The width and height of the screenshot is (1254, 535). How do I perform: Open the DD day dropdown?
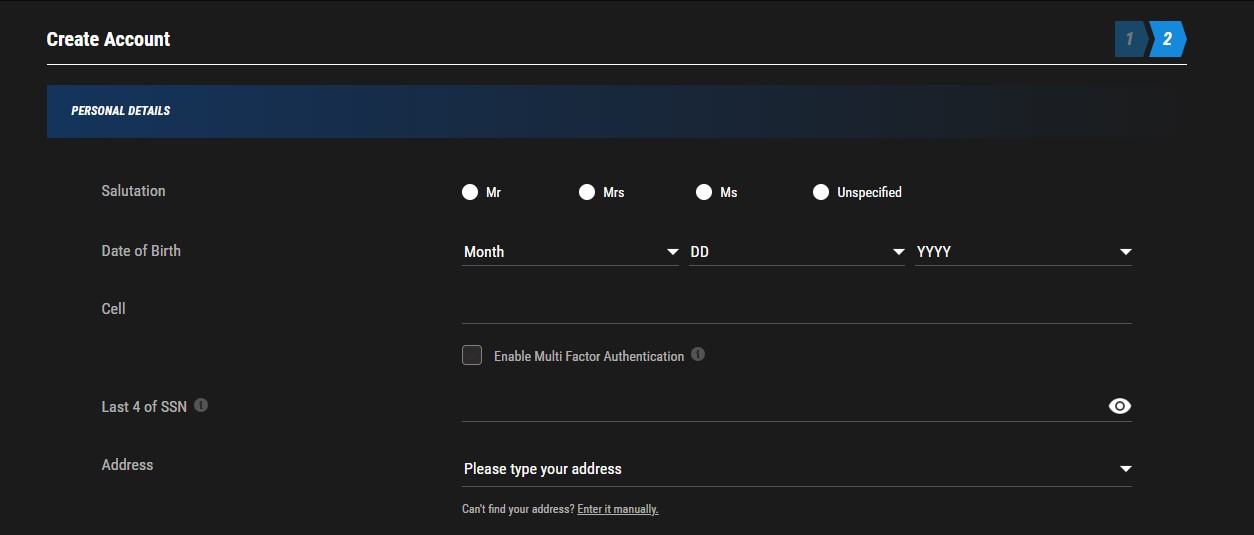tap(798, 252)
